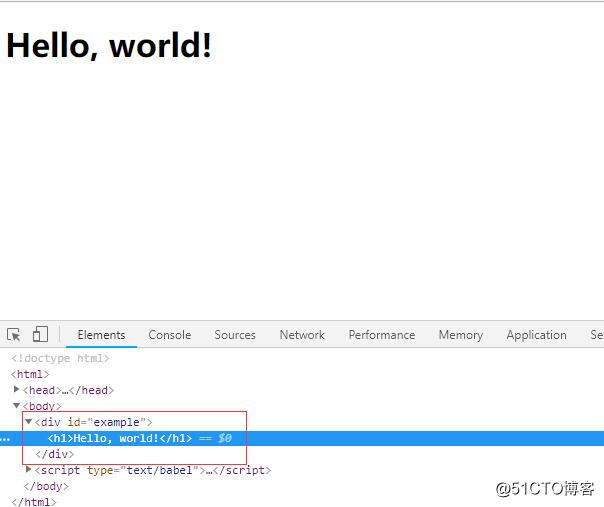Click the <head>…</head> row text
Screen dimensions: 604x507
coord(68,390)
